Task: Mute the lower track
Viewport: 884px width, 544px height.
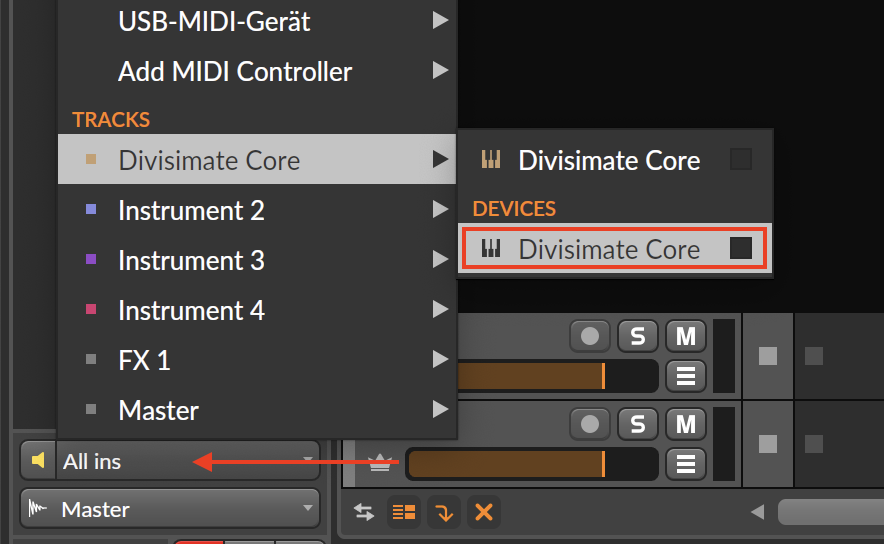Action: 685,425
